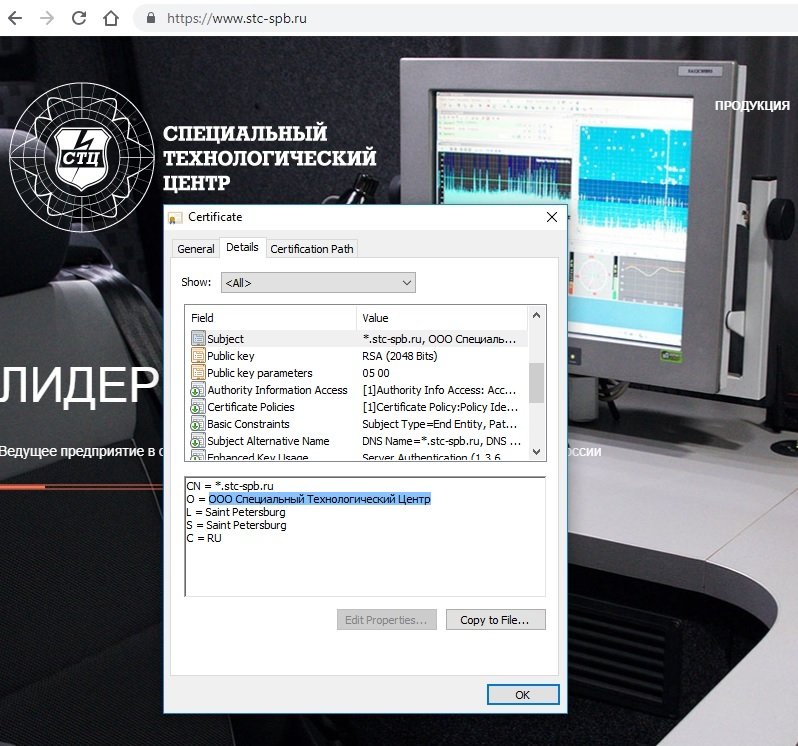The image size is (798, 746).
Task: Select the Basic Constraints icon
Action: [198, 424]
